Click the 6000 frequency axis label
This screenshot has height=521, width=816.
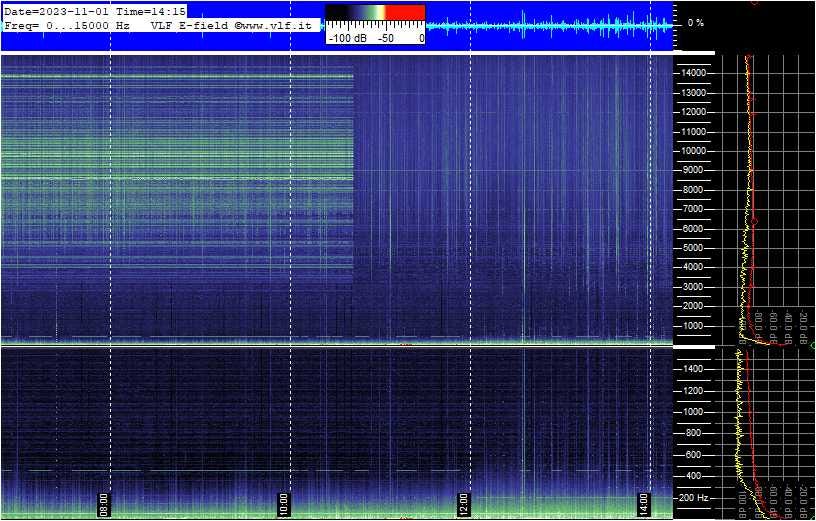695,229
